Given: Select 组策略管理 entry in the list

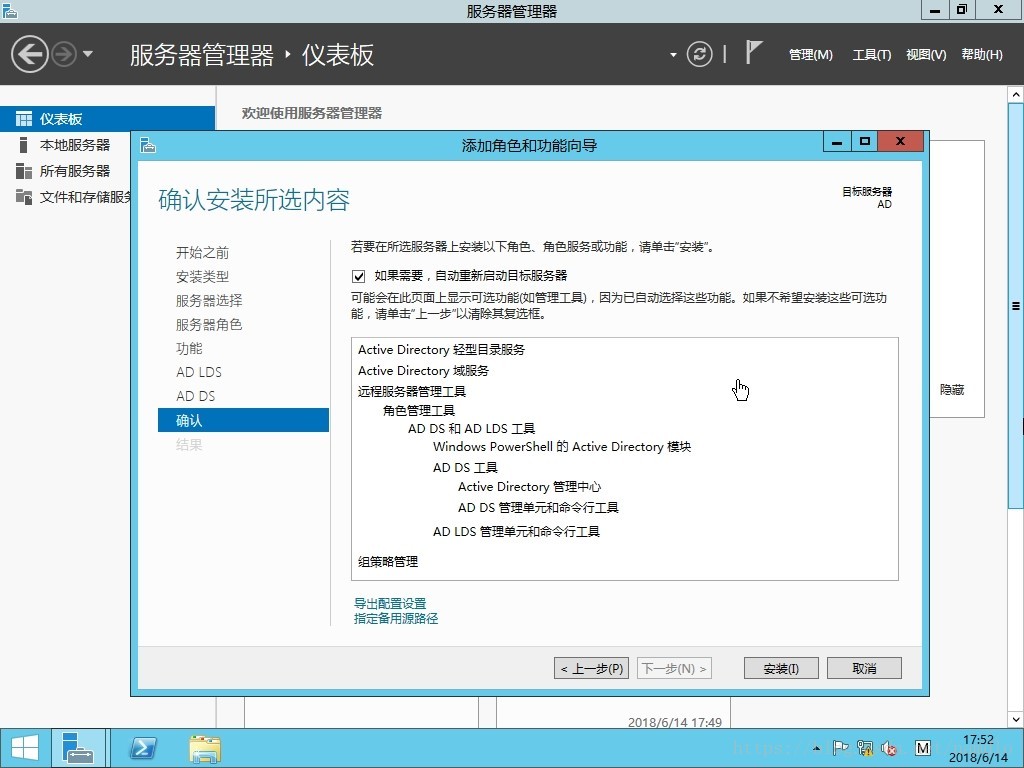Looking at the screenshot, I should pyautogui.click(x=388, y=562).
